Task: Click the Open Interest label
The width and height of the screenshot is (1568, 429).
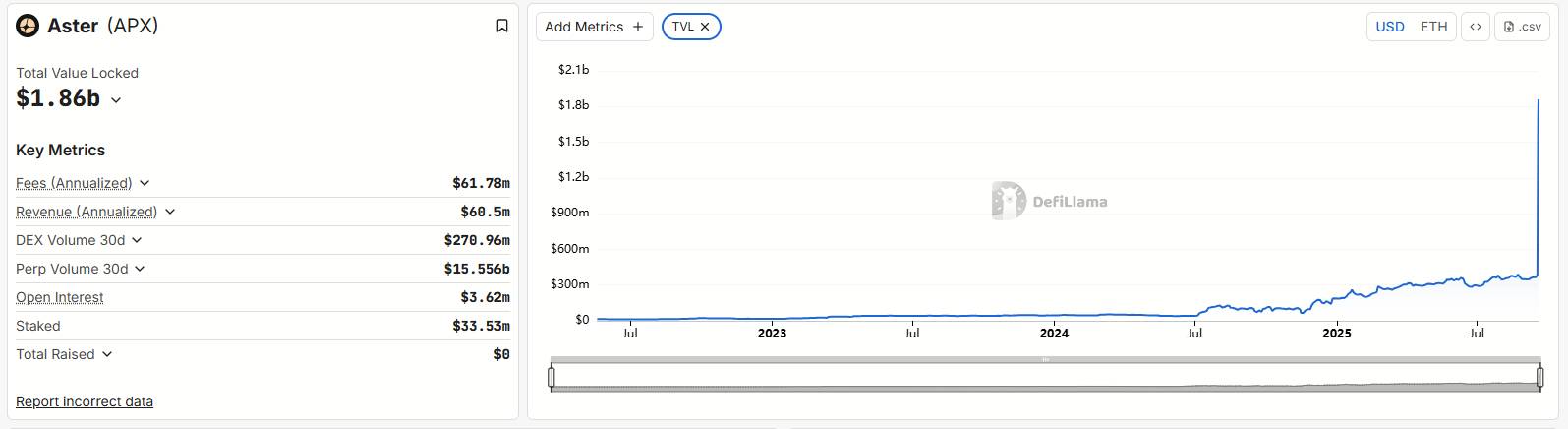Action: [x=60, y=297]
